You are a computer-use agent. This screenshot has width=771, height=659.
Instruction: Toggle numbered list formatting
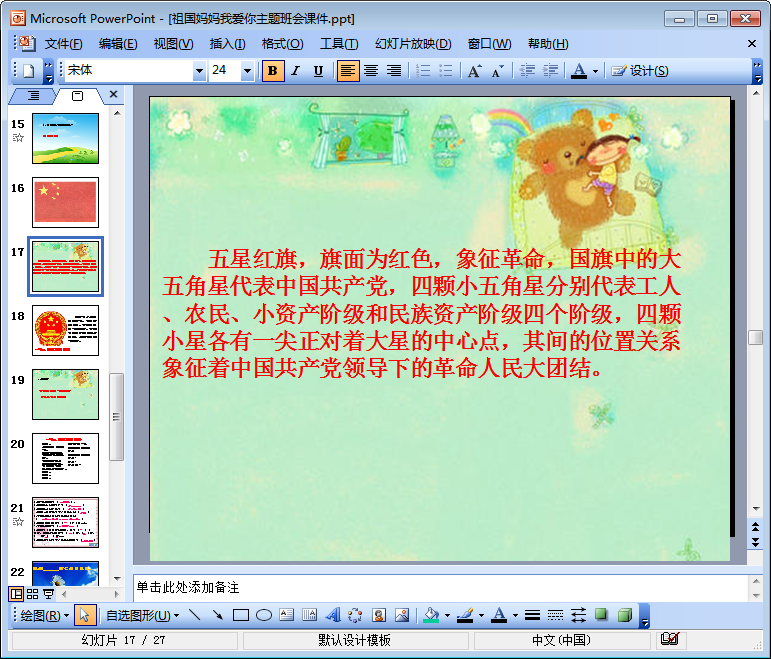[423, 71]
